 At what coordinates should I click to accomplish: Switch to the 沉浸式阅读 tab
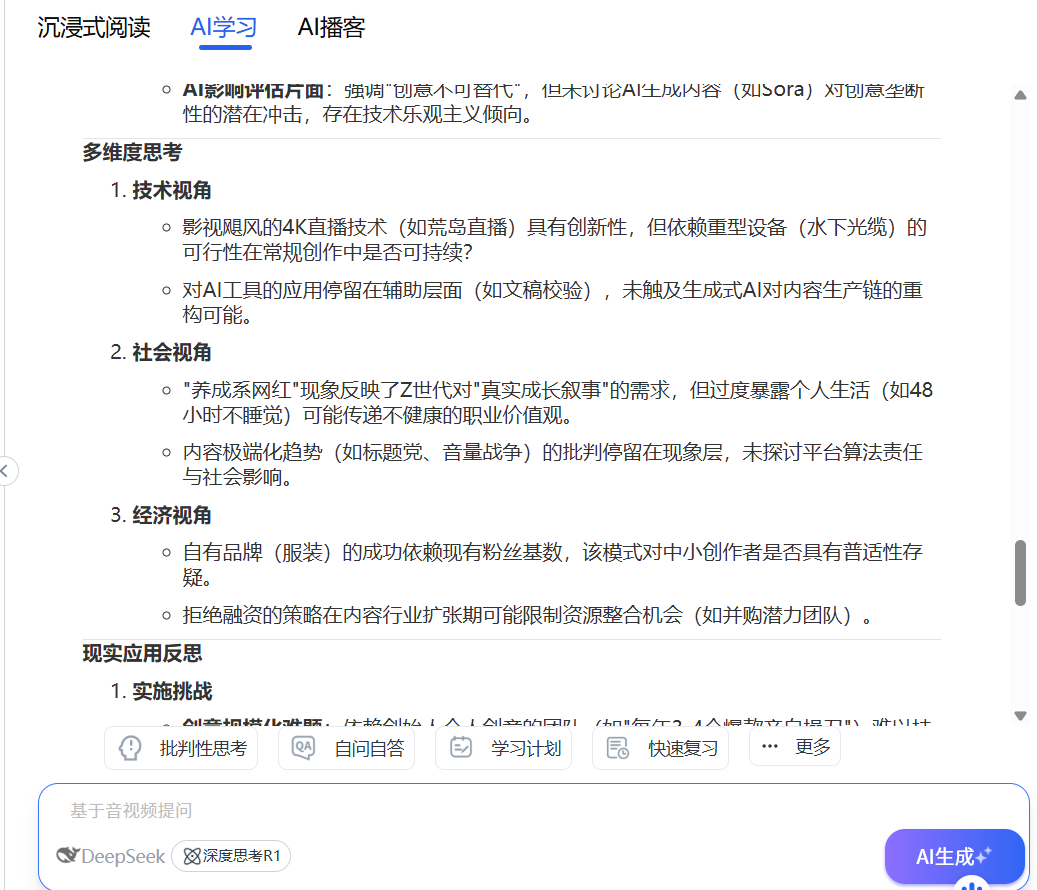click(94, 28)
